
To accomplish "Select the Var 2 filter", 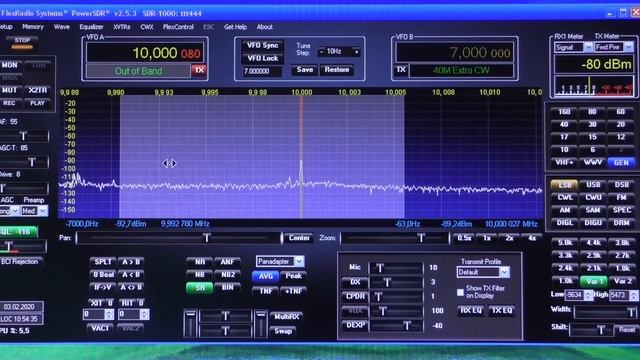I will pyautogui.click(x=622, y=281).
